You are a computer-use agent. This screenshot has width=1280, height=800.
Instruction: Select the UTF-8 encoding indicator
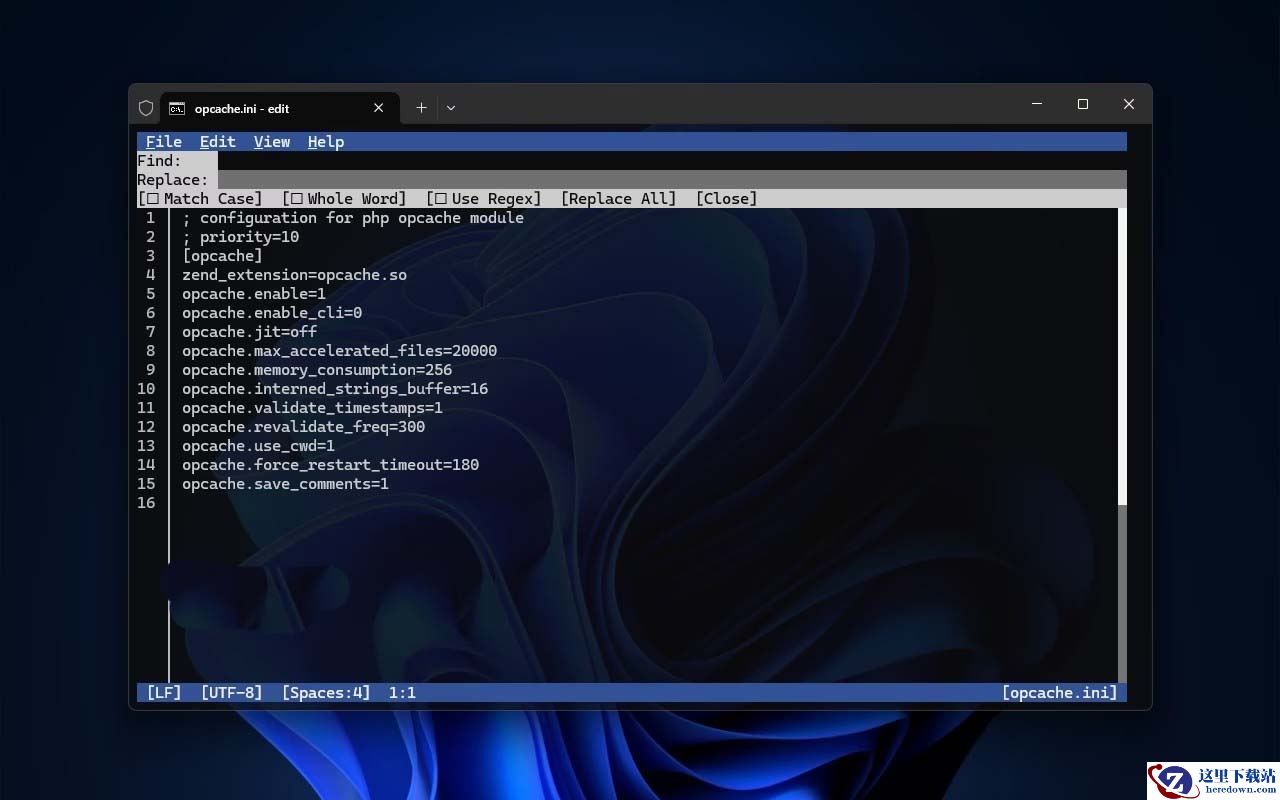coord(231,693)
